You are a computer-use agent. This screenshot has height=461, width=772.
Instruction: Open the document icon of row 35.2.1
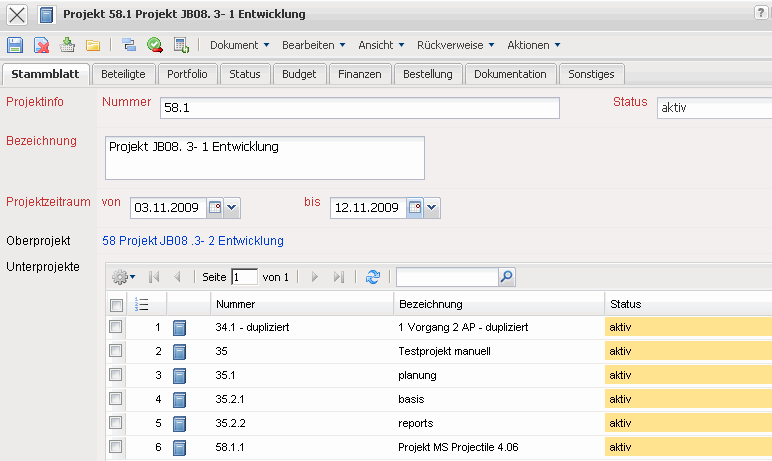click(180, 399)
